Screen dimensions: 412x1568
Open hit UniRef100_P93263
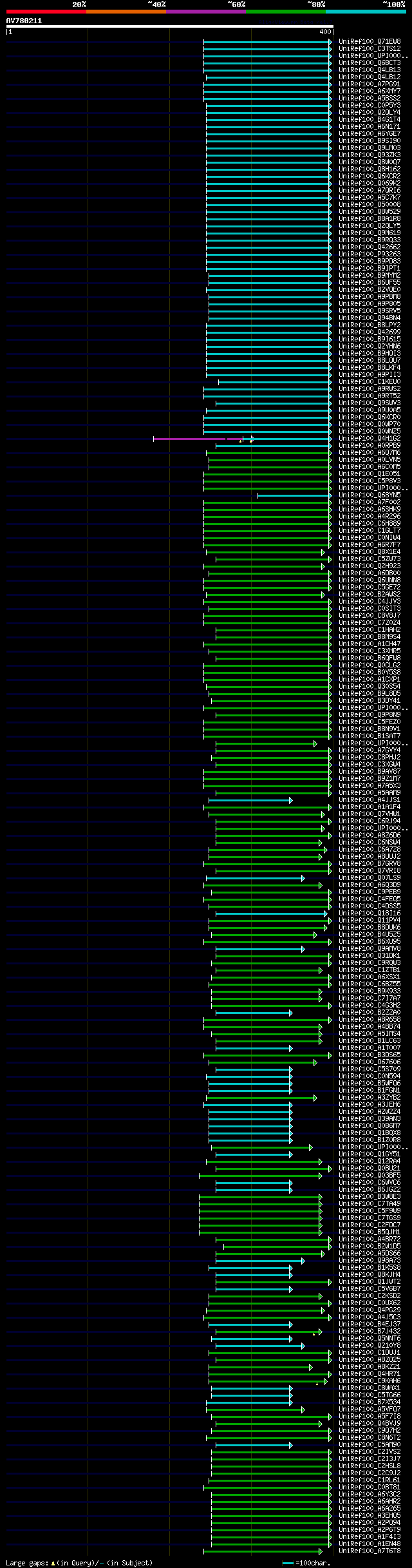click(x=370, y=254)
